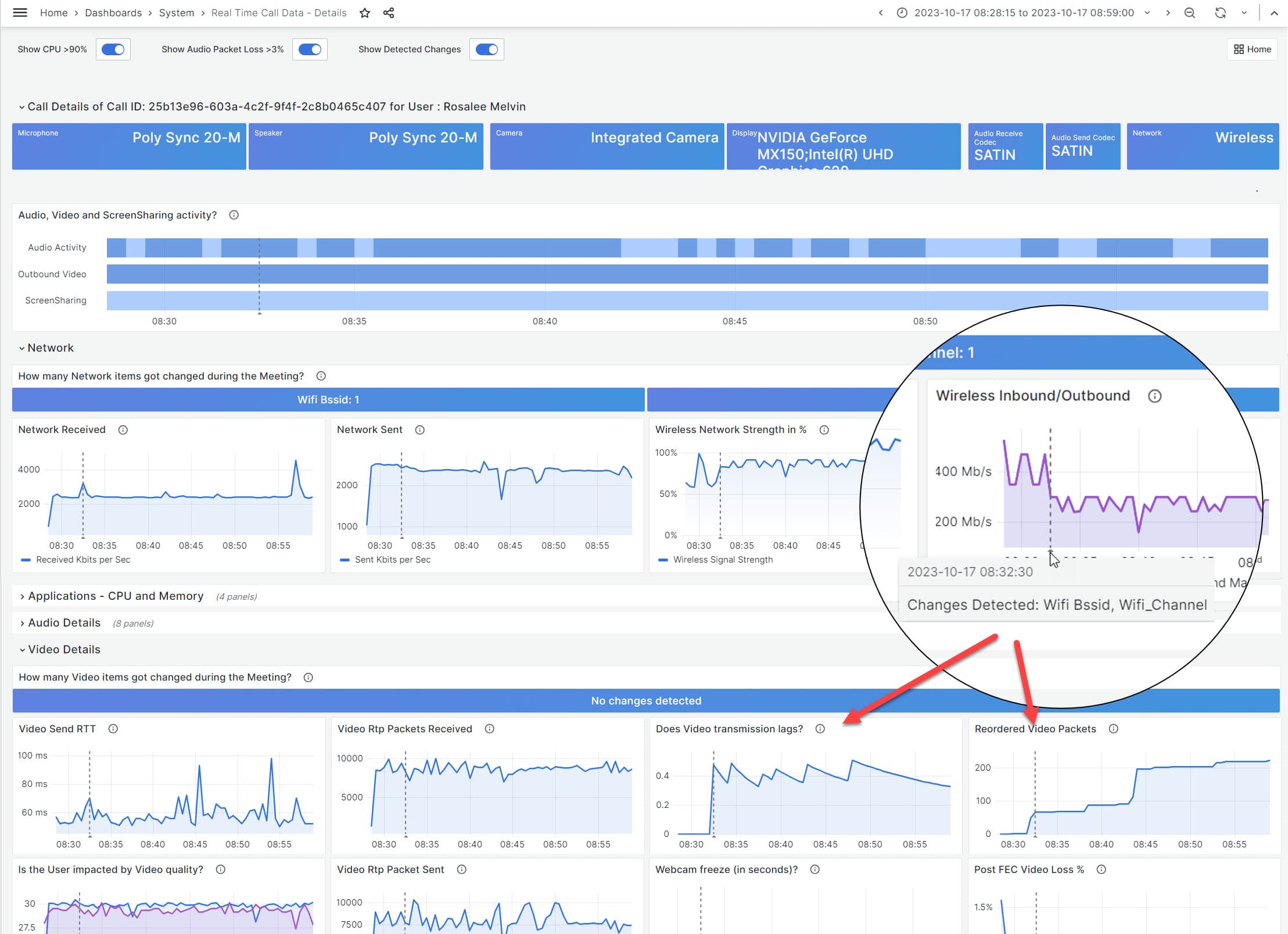Open Dashboards breadcrumb
Image resolution: width=1288 pixels, height=934 pixels.
click(x=113, y=13)
